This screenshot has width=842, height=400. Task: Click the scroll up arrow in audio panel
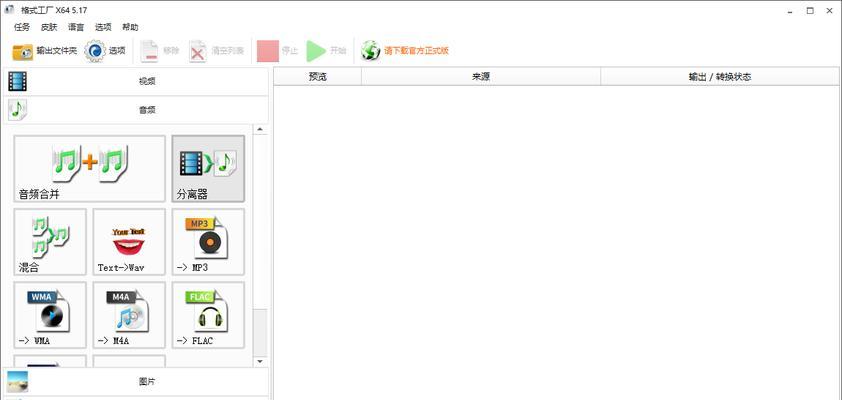pyautogui.click(x=260, y=129)
